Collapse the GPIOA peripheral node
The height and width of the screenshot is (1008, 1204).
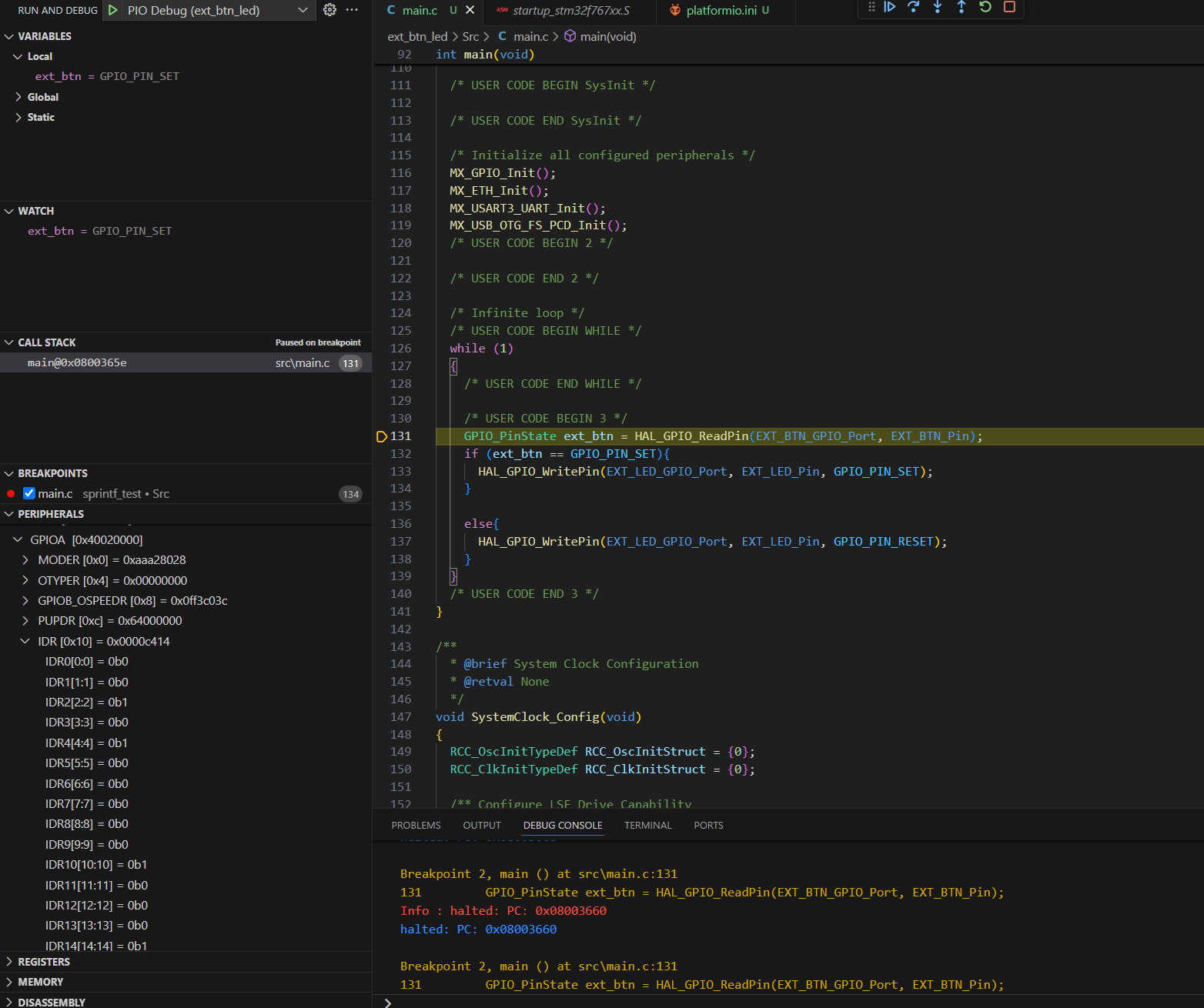tap(18, 540)
